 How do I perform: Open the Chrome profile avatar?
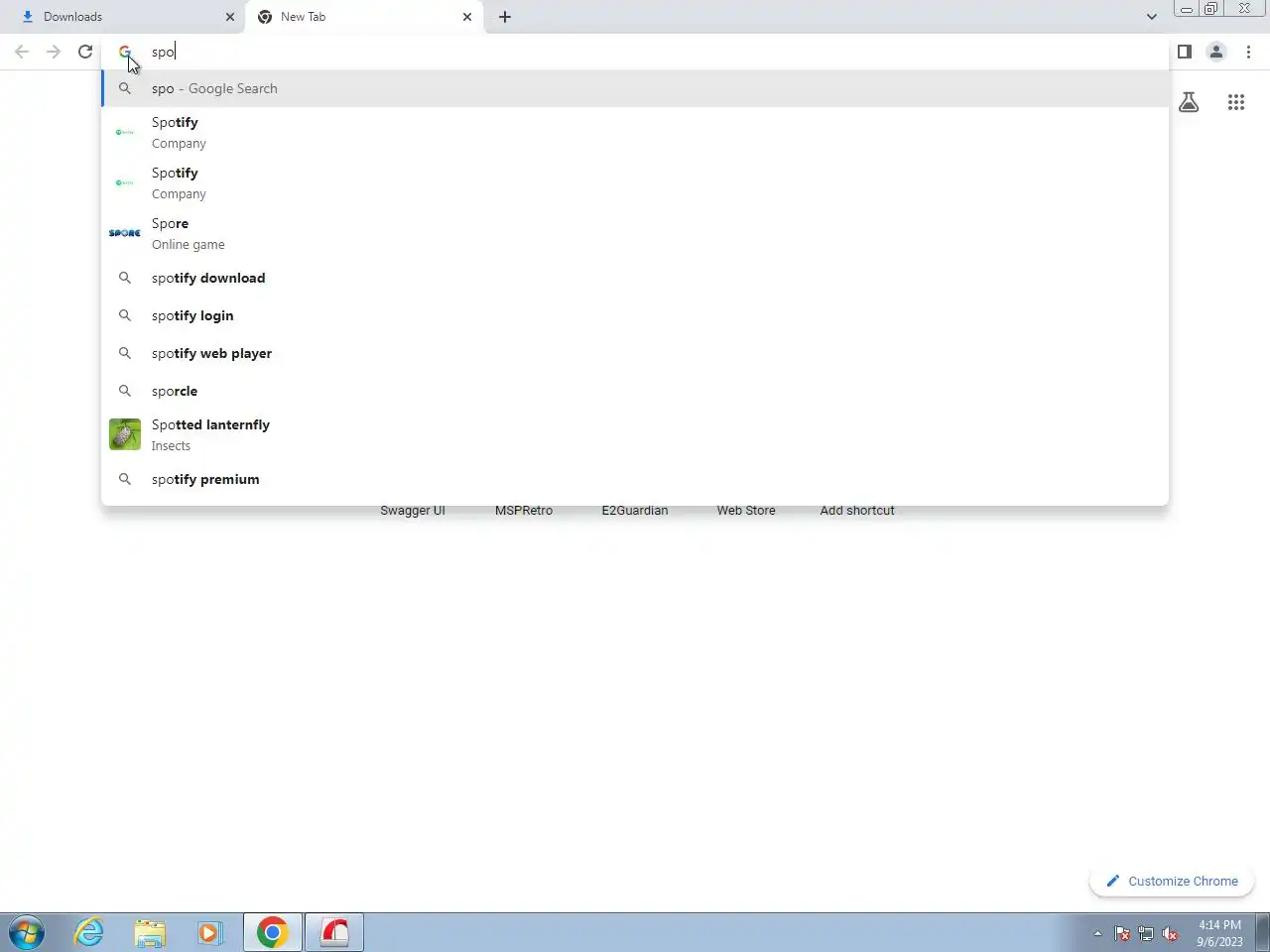tap(1216, 52)
